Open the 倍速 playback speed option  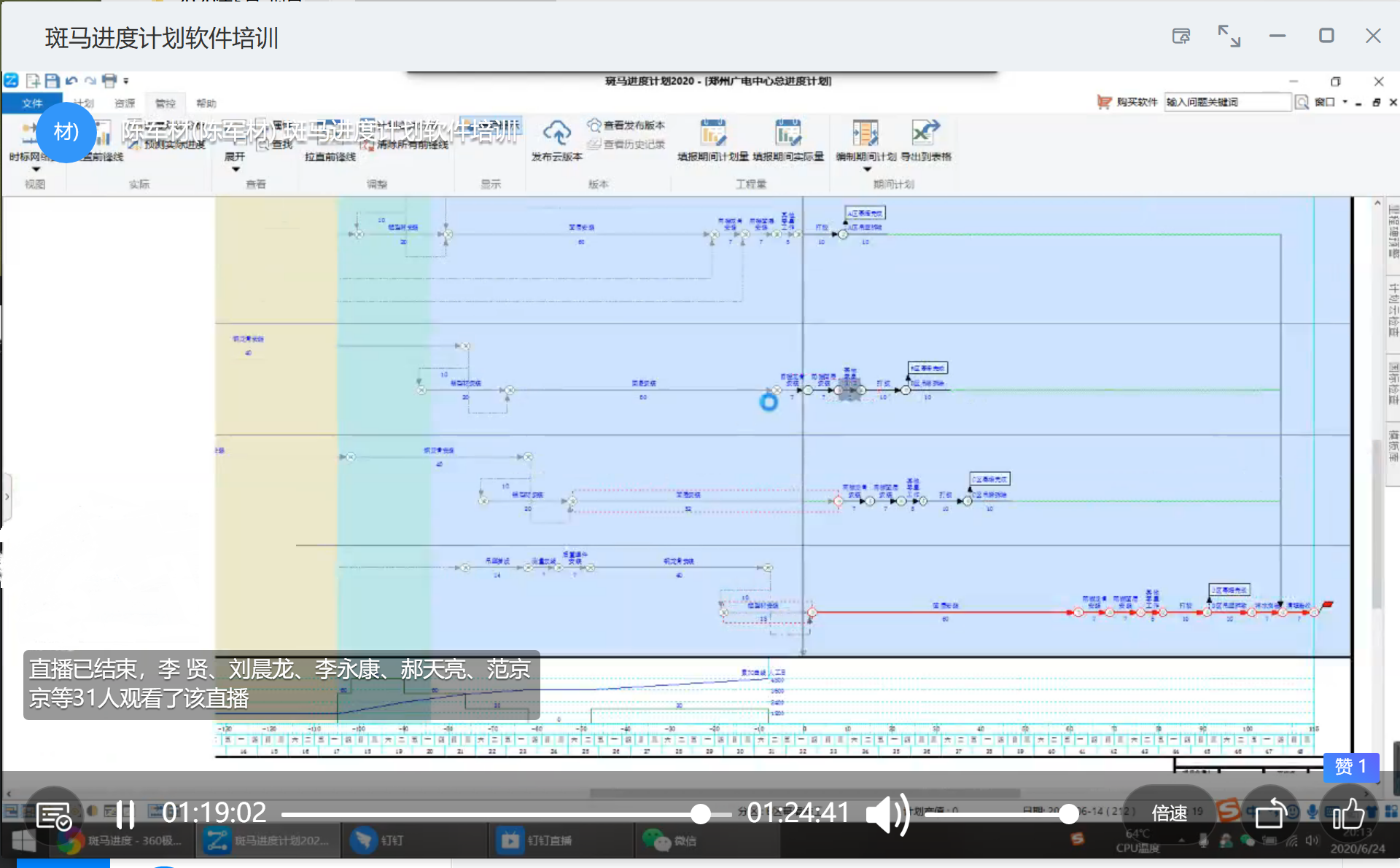pyautogui.click(x=1170, y=813)
